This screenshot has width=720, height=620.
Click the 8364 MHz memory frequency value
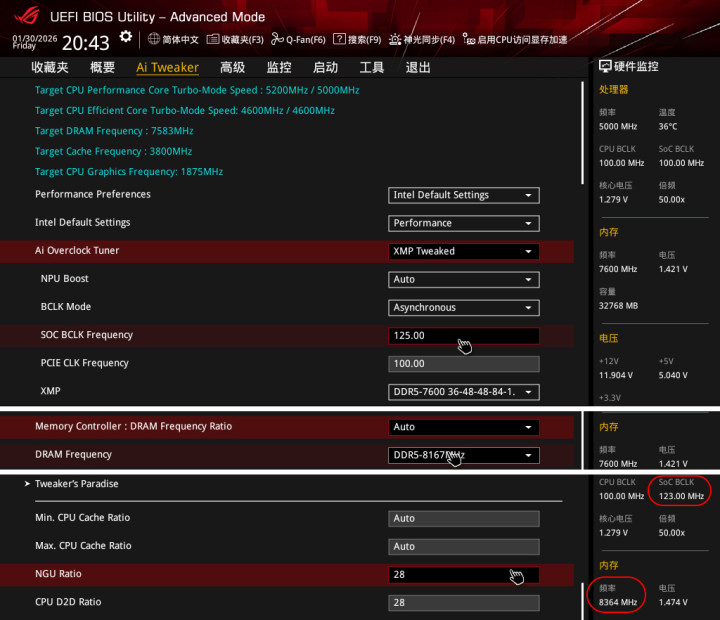618,602
